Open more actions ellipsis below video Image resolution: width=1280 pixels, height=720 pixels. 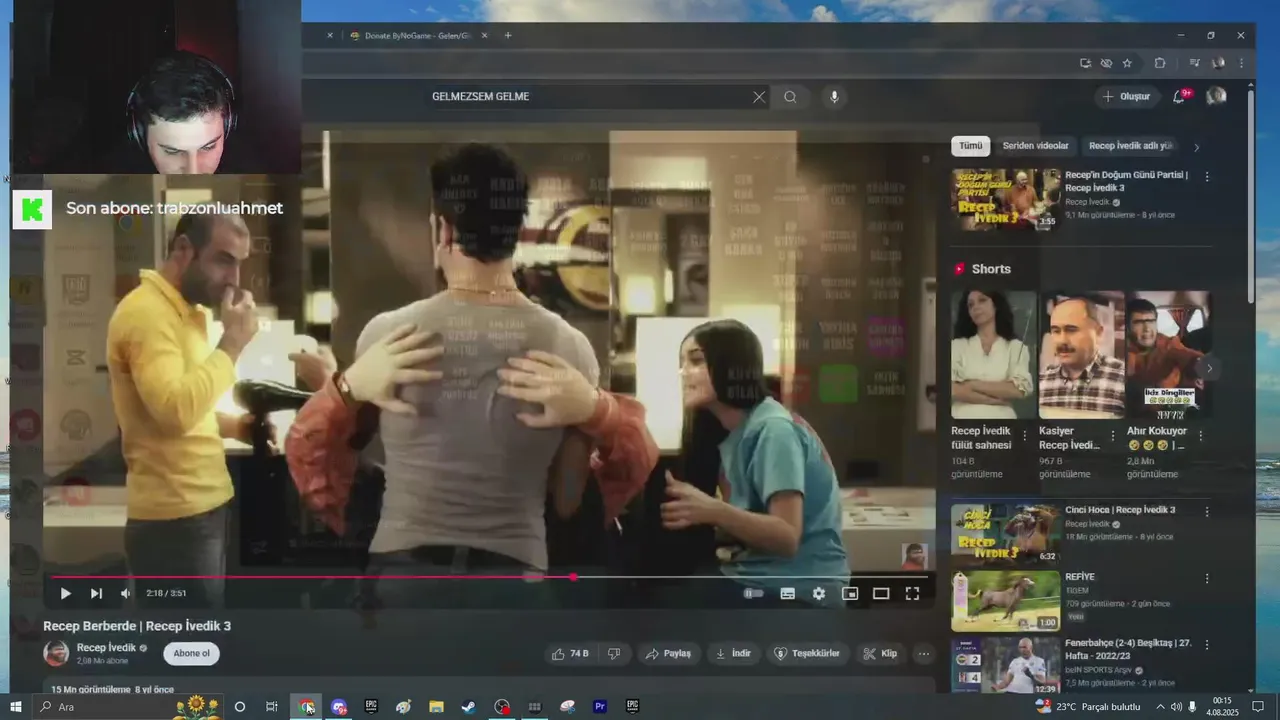tap(923, 653)
